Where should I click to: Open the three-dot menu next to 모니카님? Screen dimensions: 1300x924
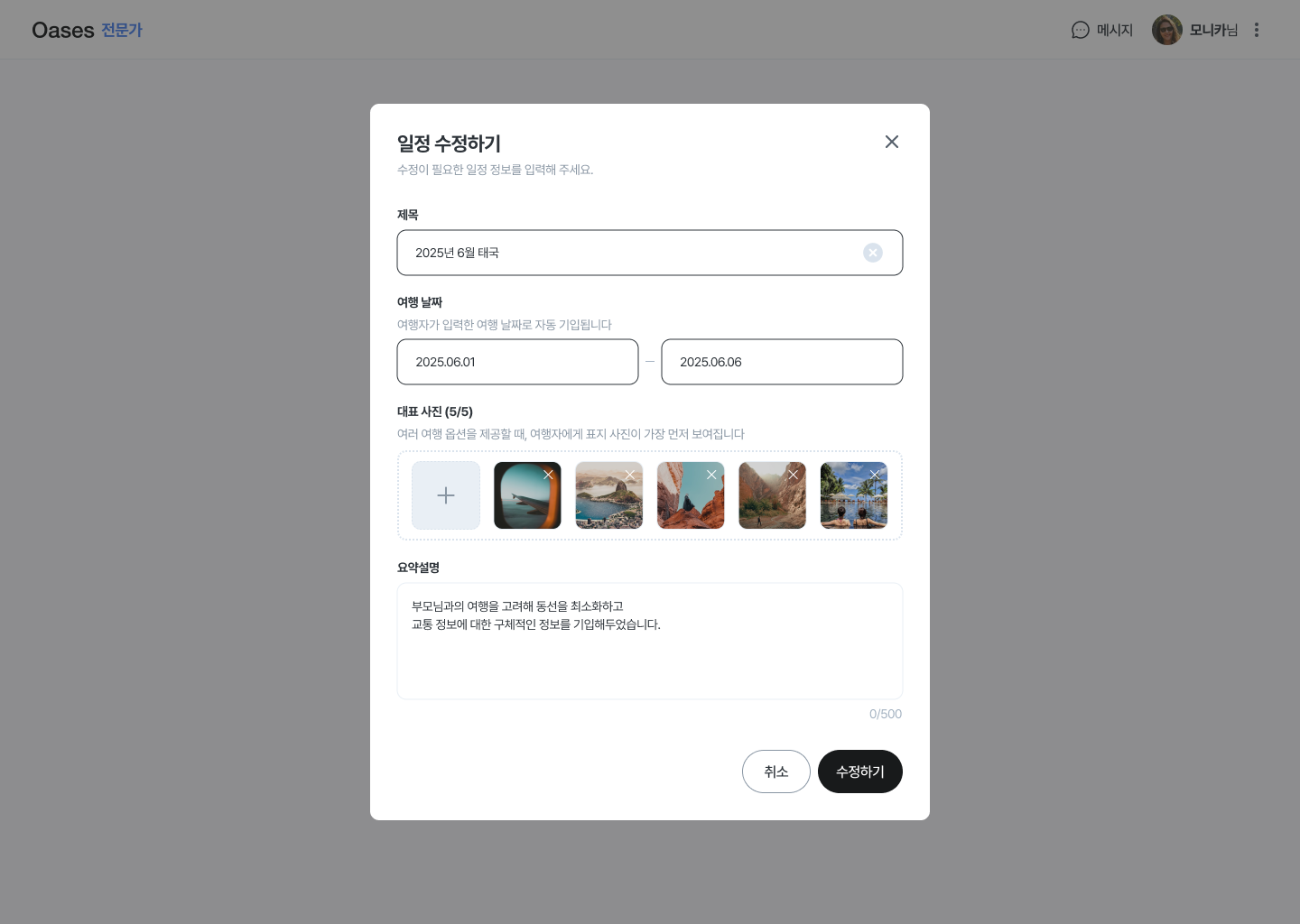1257,30
